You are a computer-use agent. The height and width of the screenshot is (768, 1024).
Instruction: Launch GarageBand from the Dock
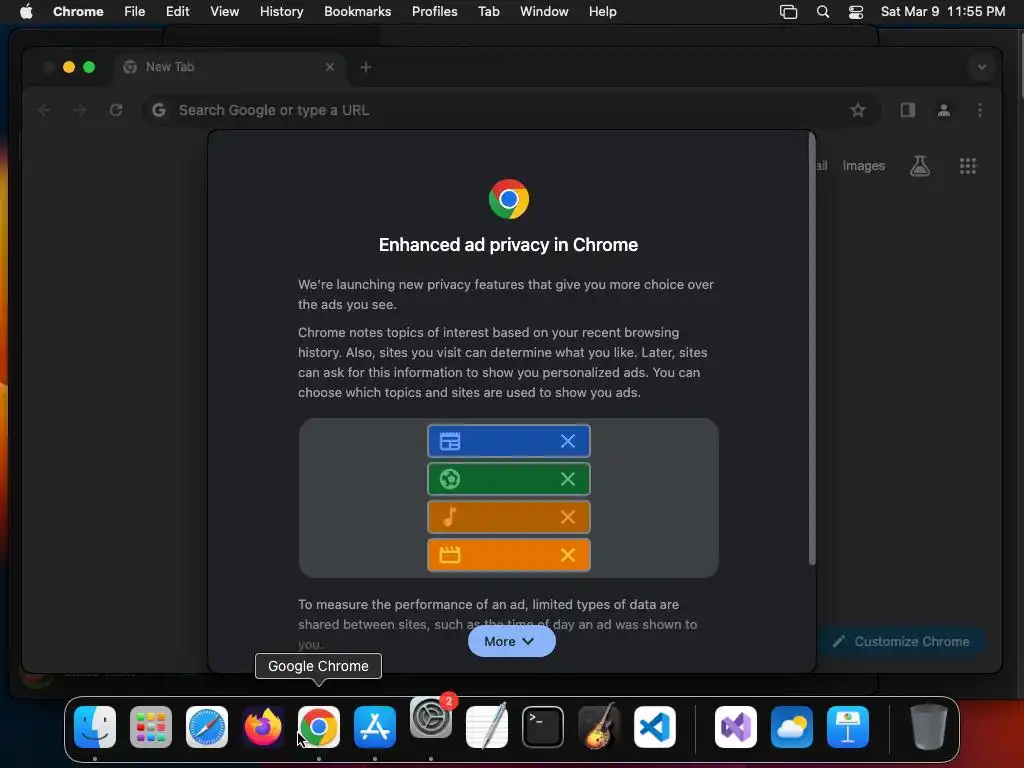[x=599, y=727]
